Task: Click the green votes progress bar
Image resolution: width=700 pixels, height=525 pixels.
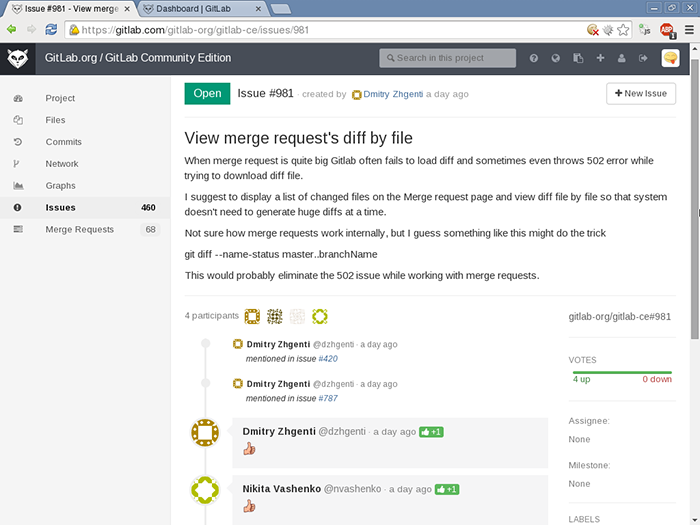Action: coord(622,372)
